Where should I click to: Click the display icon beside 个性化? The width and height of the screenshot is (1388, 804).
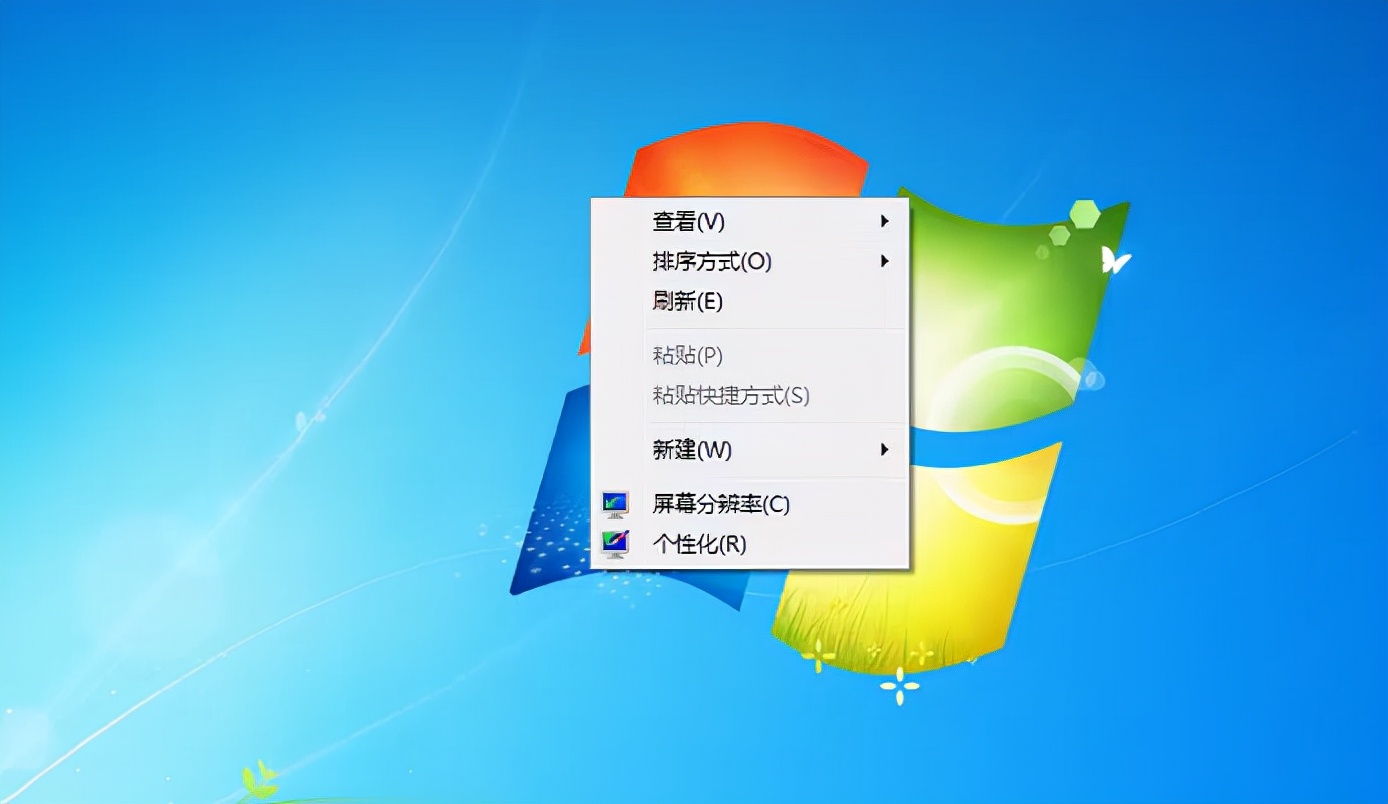click(617, 544)
